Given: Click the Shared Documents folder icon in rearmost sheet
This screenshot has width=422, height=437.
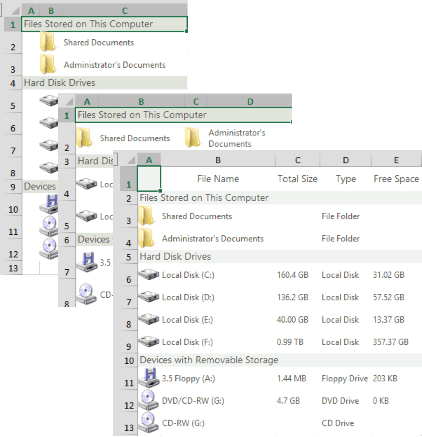Looking at the screenshot, I should pyautogui.click(x=48, y=42).
